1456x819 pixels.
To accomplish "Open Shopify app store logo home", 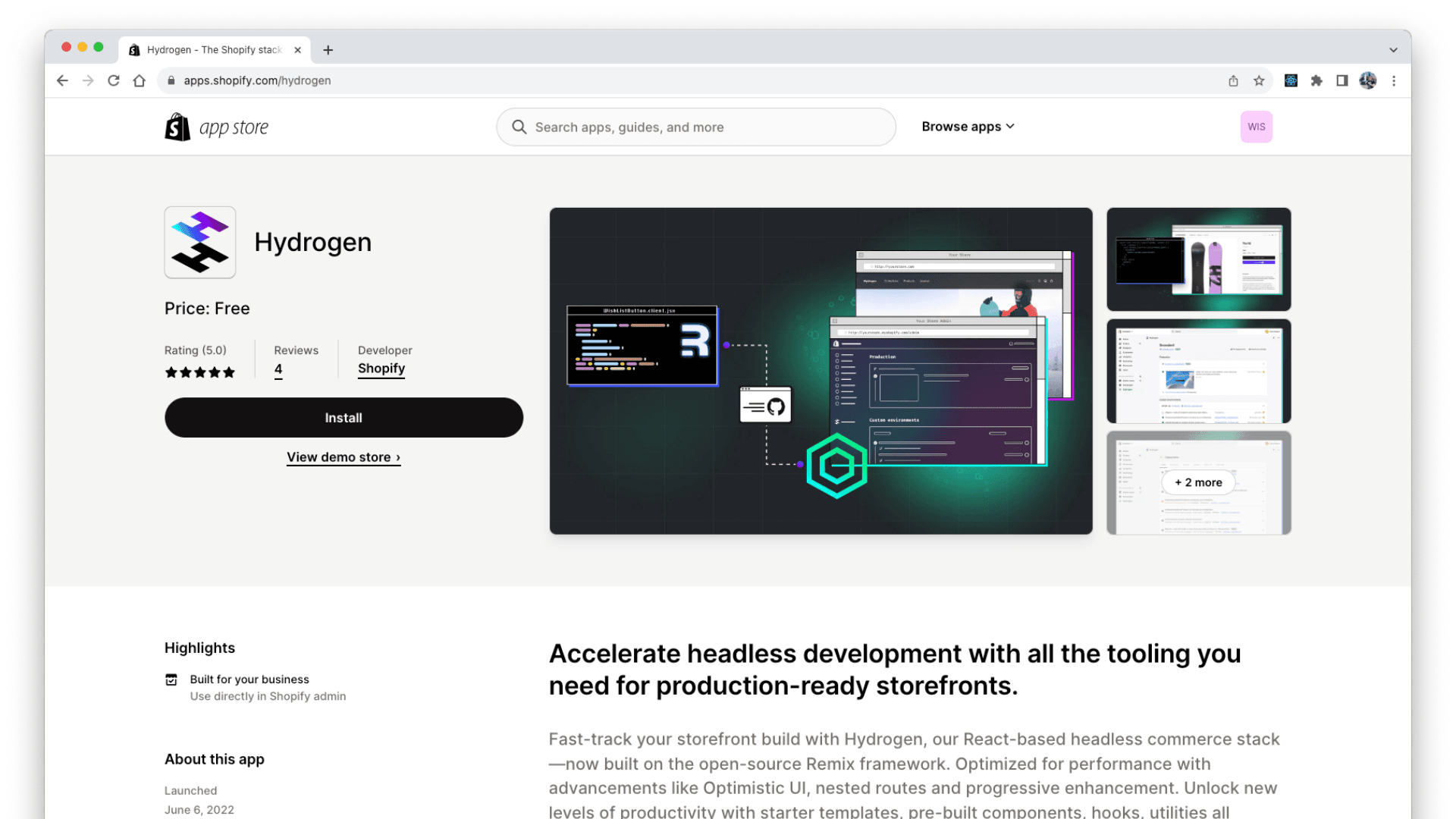I will pos(216,127).
